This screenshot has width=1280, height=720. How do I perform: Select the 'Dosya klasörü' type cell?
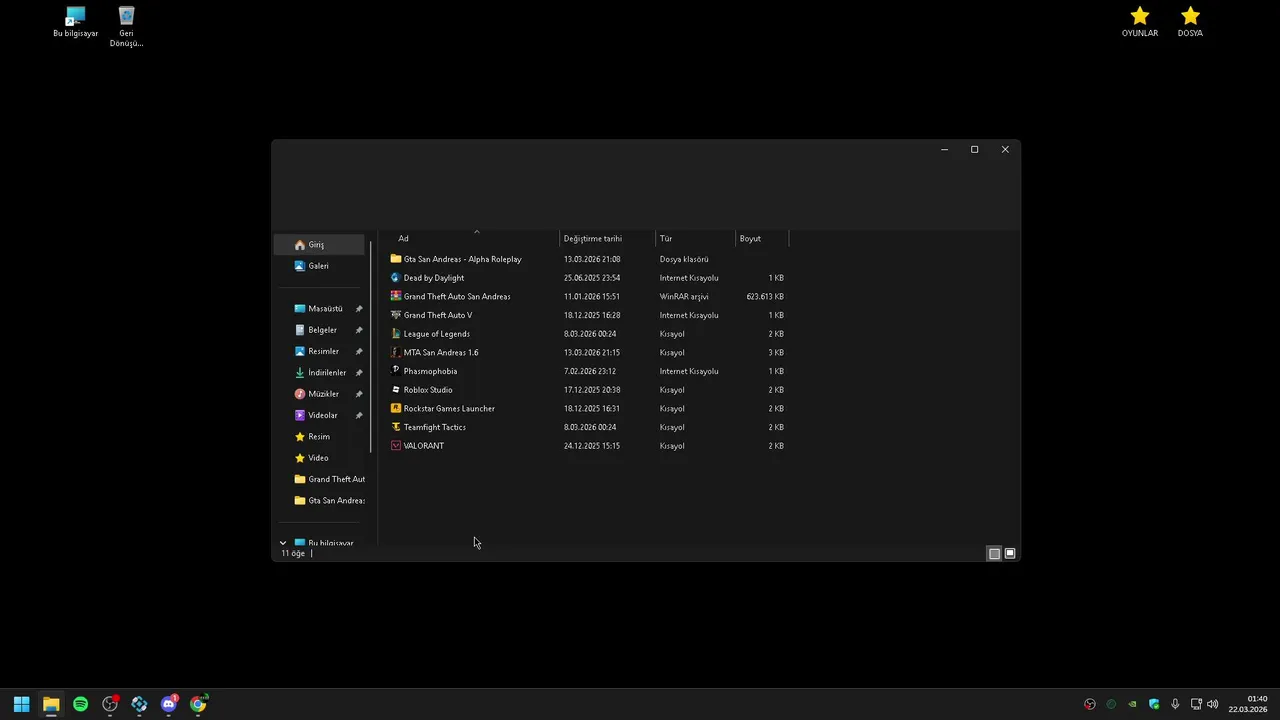click(684, 259)
